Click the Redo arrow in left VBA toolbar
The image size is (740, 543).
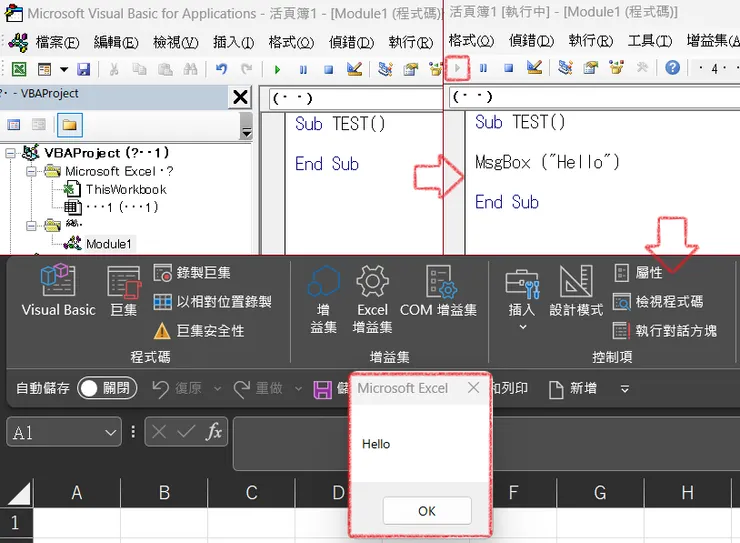[x=246, y=69]
